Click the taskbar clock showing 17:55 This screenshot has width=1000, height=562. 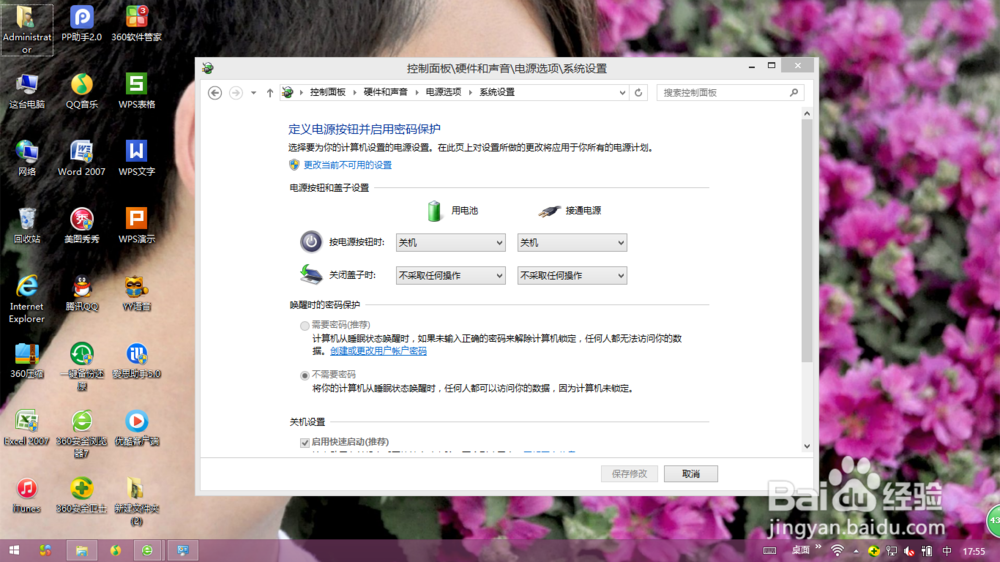click(973, 551)
